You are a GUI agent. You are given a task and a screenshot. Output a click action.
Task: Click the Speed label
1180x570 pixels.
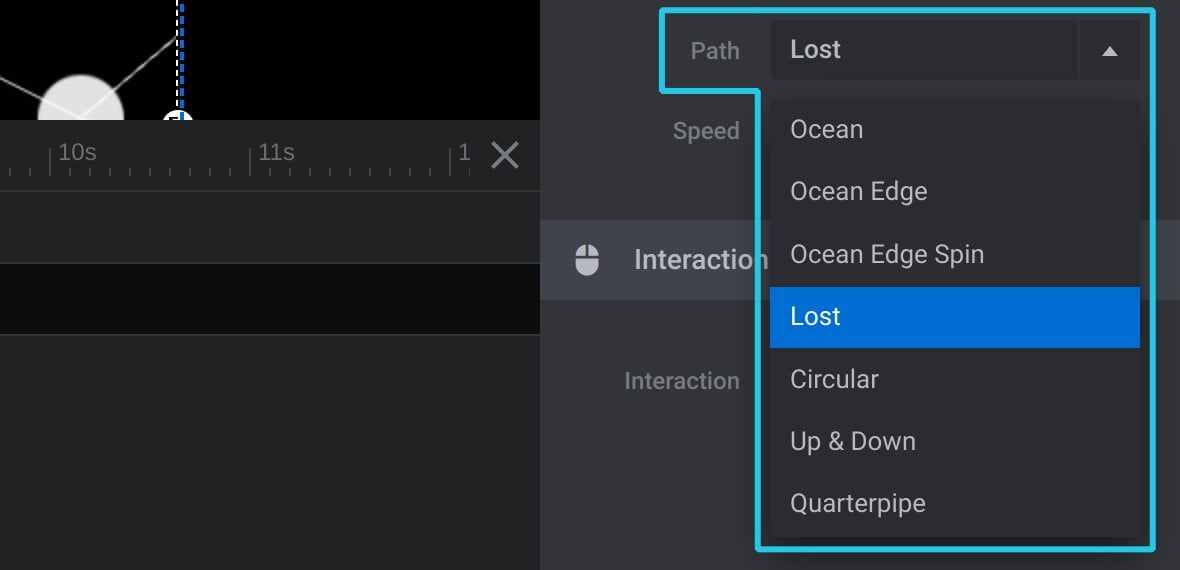pyautogui.click(x=706, y=131)
